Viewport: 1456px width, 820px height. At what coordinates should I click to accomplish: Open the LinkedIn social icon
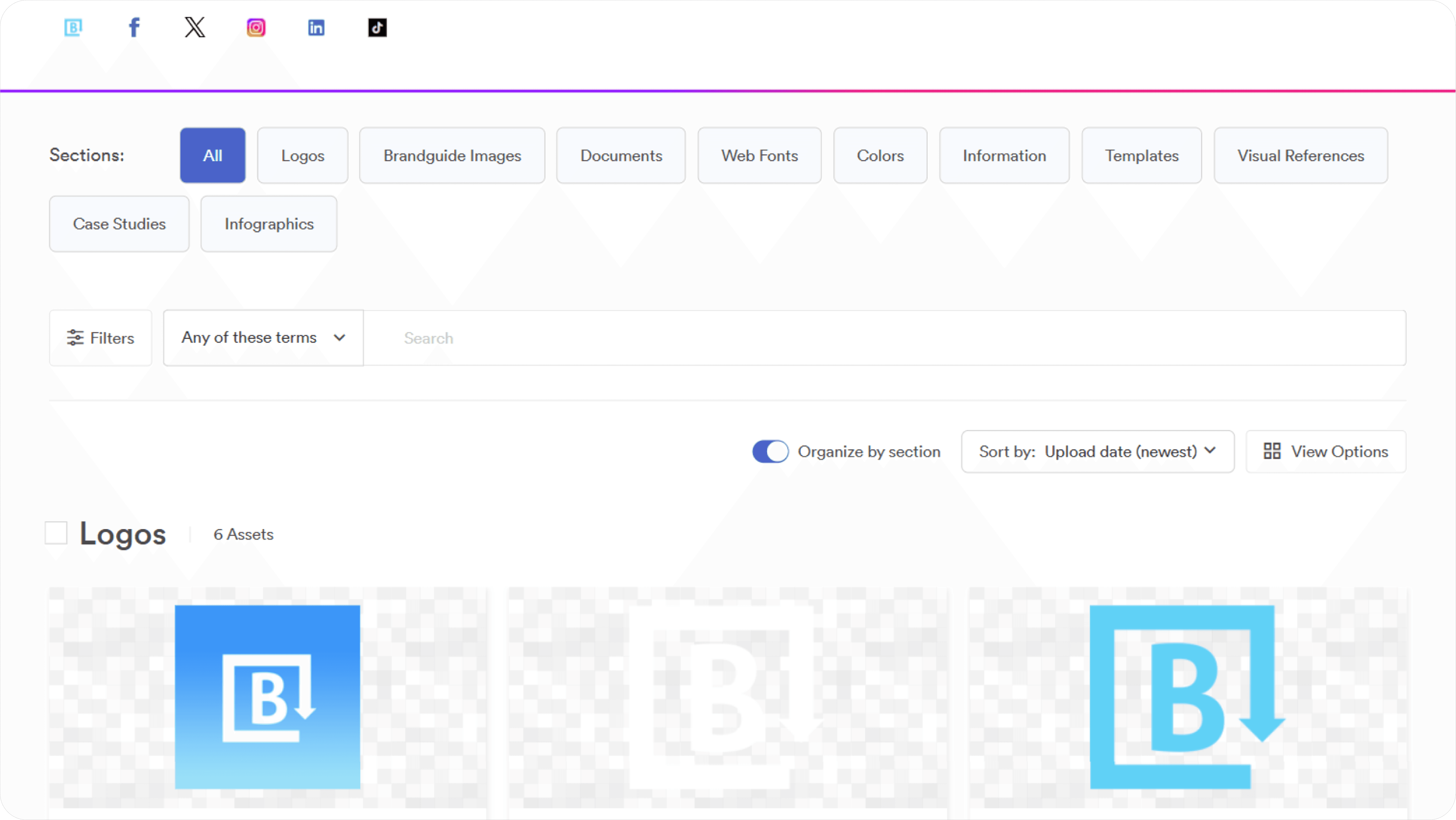(317, 27)
